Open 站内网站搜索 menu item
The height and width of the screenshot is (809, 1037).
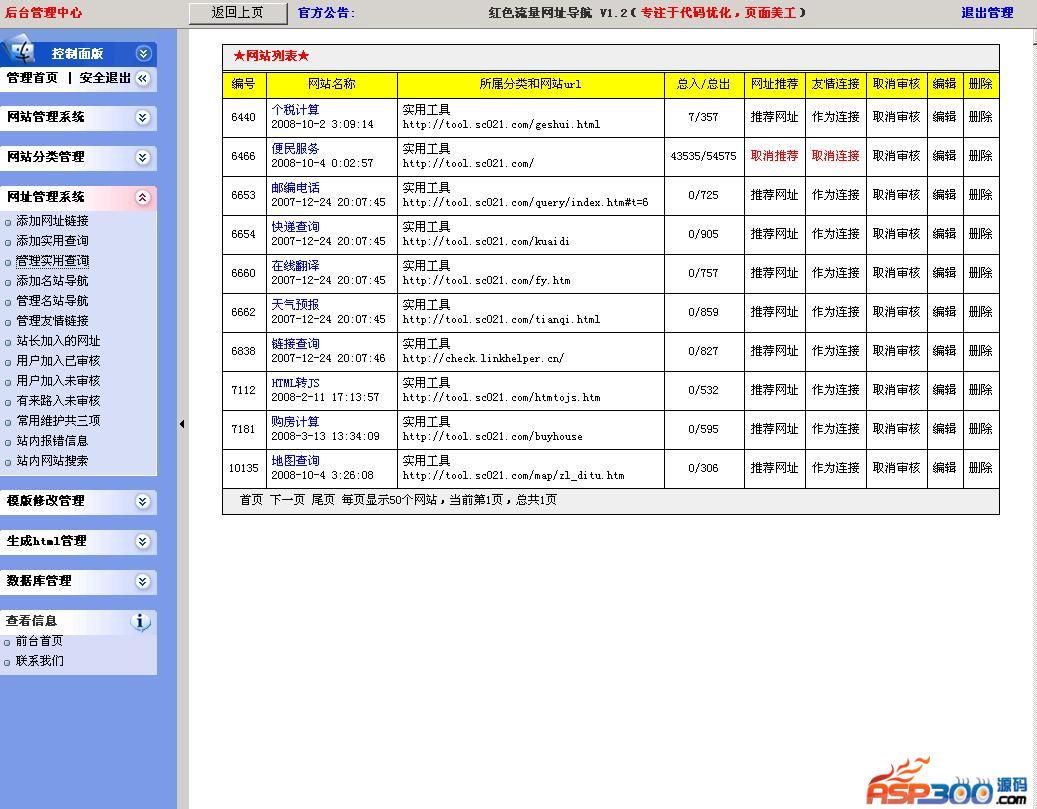pyautogui.click(x=52, y=460)
